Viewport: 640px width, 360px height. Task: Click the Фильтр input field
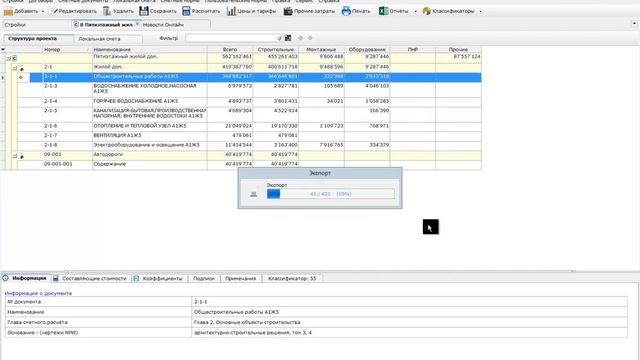[231, 38]
